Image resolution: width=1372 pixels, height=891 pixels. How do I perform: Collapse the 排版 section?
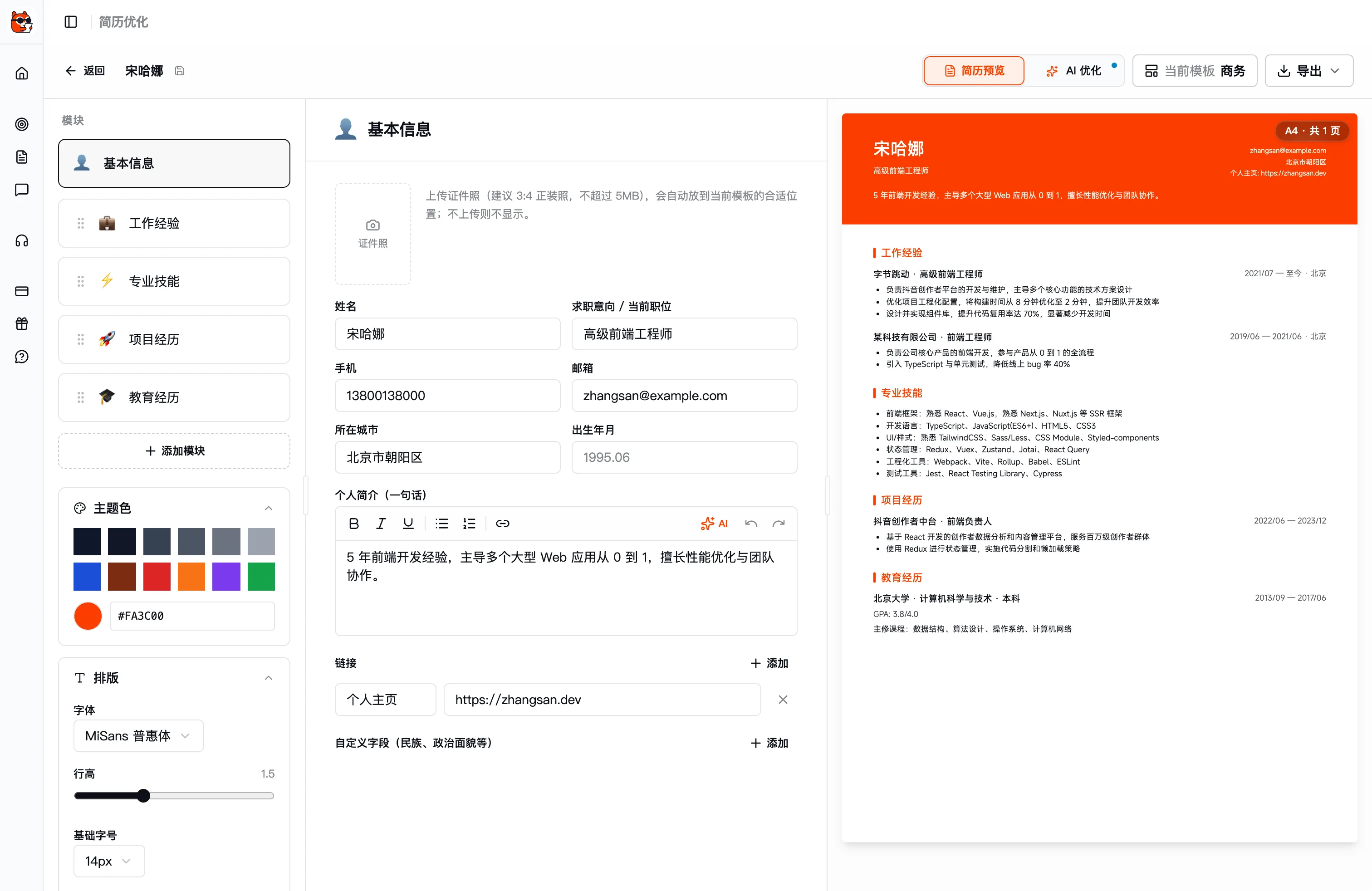(269, 678)
